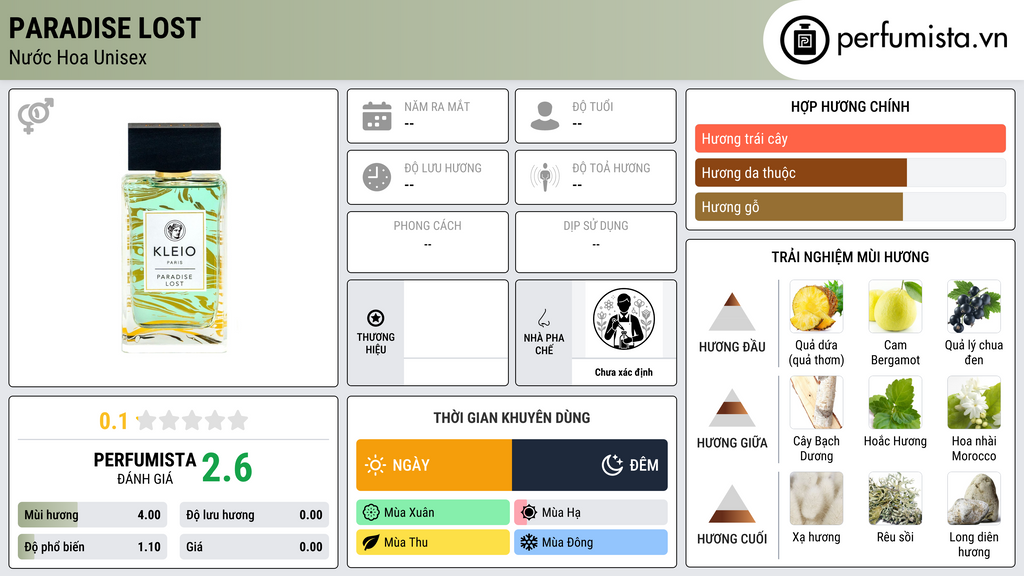The image size is (1024, 576).
Task: Click the sillage icon for Độ toả hương
Action: 545,177
